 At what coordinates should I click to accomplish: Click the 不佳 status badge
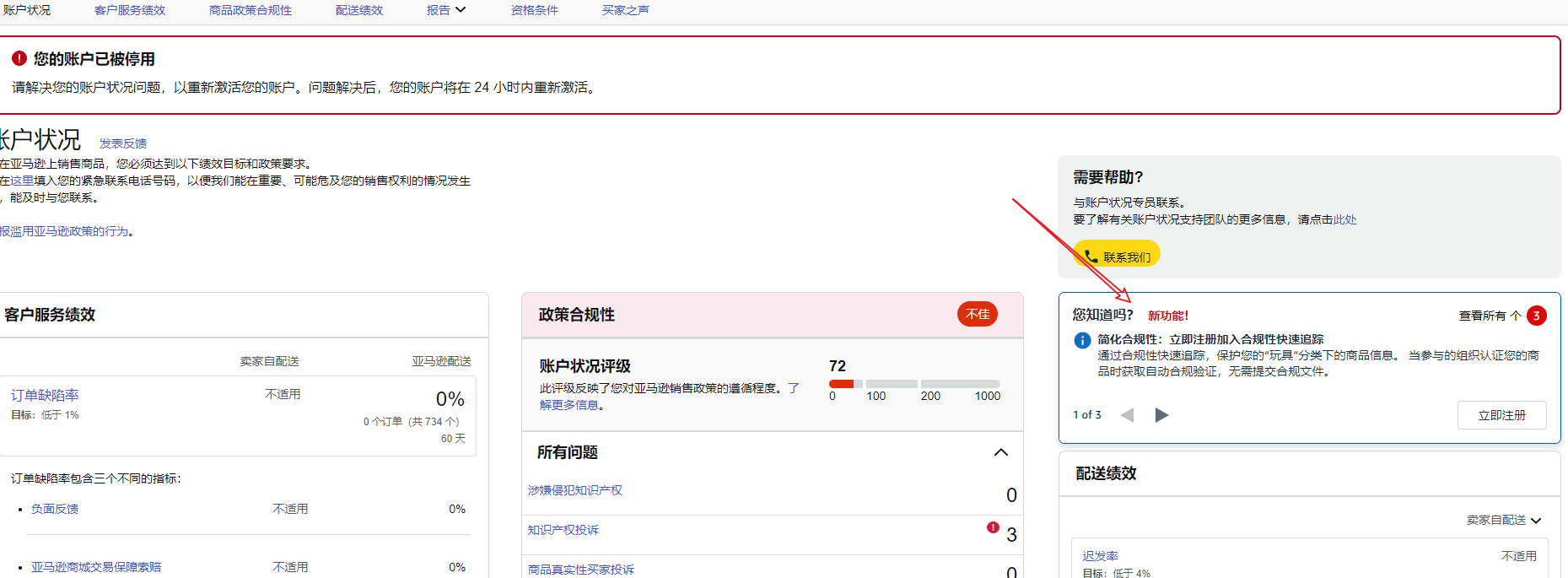[978, 314]
